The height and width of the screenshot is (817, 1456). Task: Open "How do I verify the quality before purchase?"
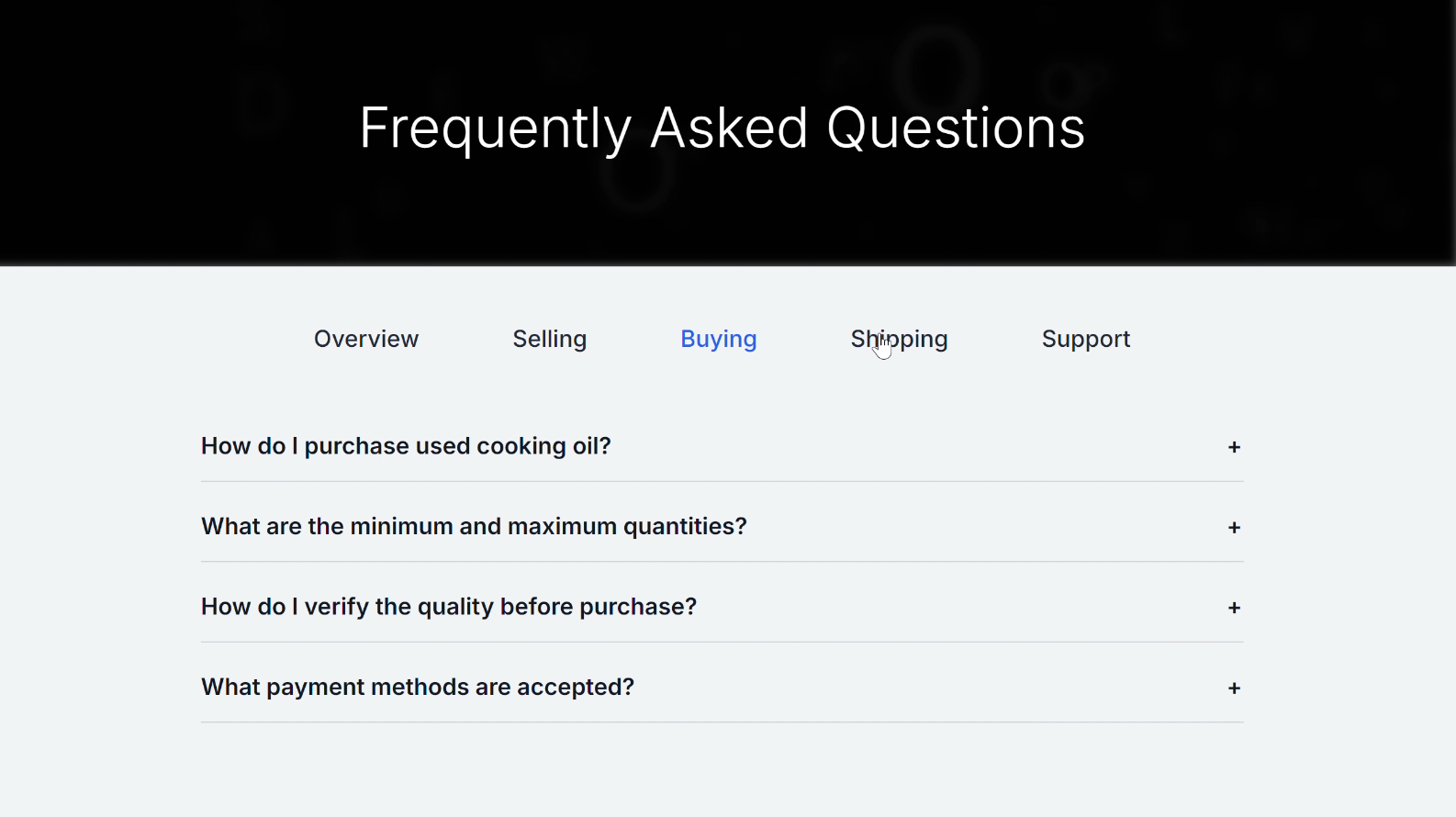pos(449,607)
